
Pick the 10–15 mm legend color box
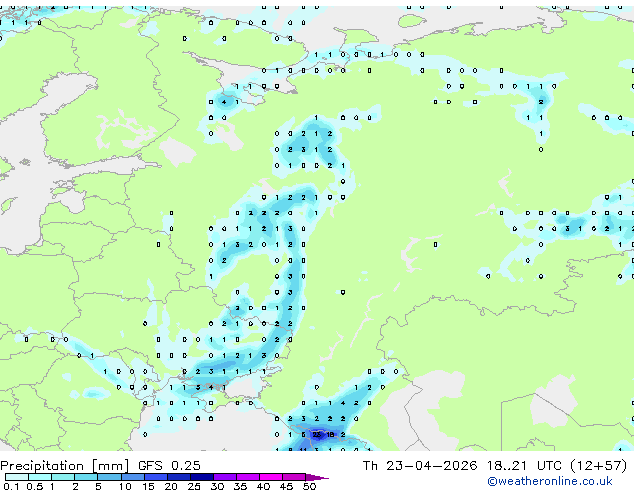132,477
